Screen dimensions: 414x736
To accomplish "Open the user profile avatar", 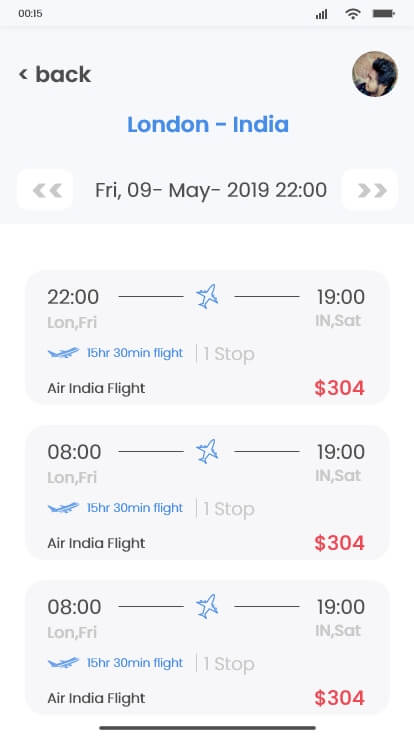I will click(375, 74).
